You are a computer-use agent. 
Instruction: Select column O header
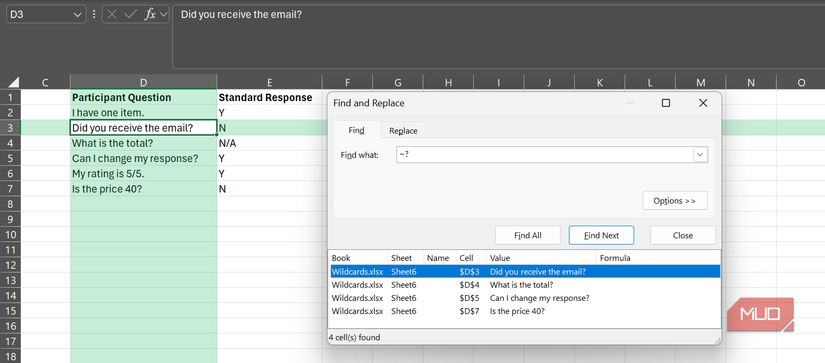click(801, 83)
